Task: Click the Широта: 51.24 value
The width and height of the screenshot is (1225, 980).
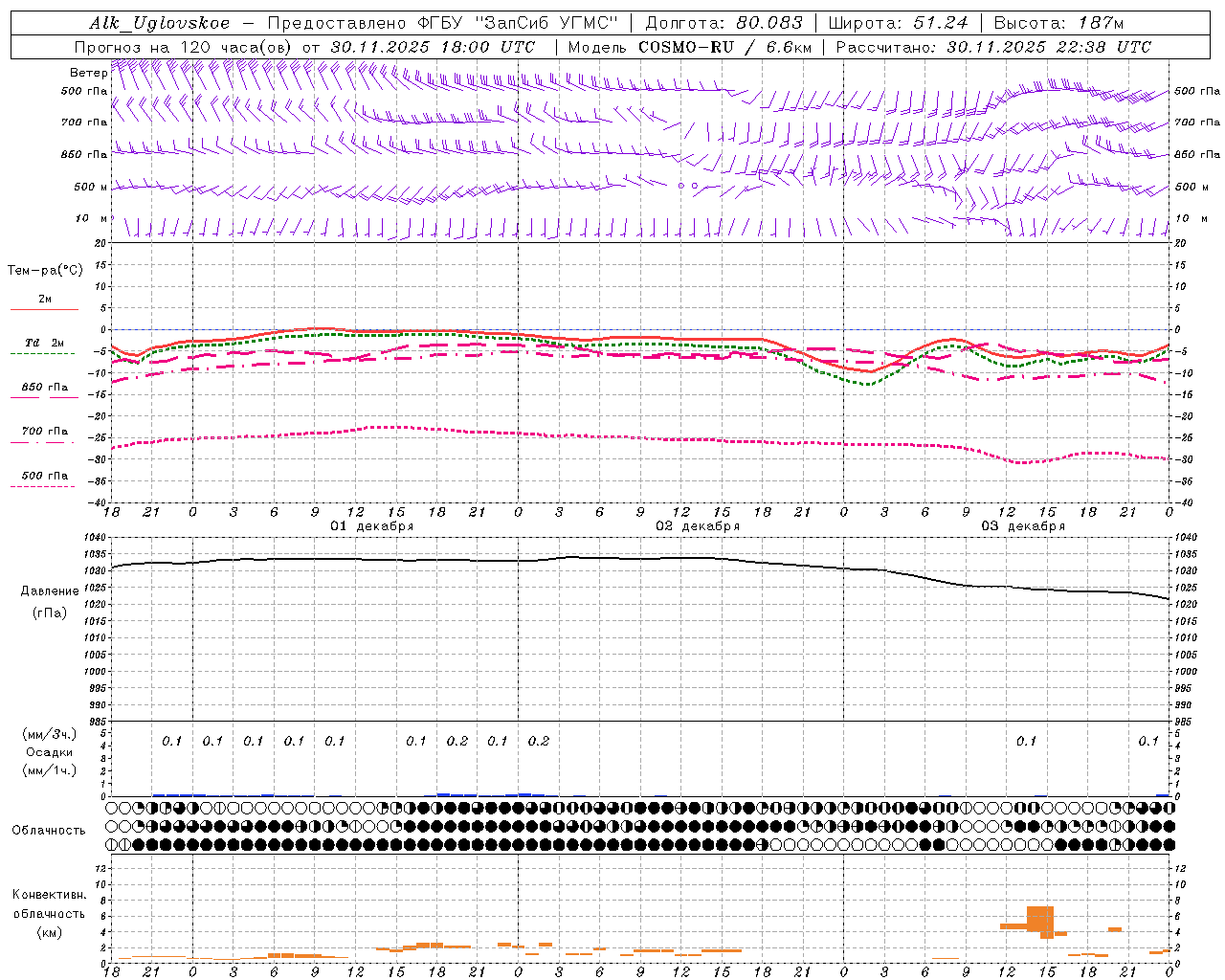Action: (x=898, y=23)
